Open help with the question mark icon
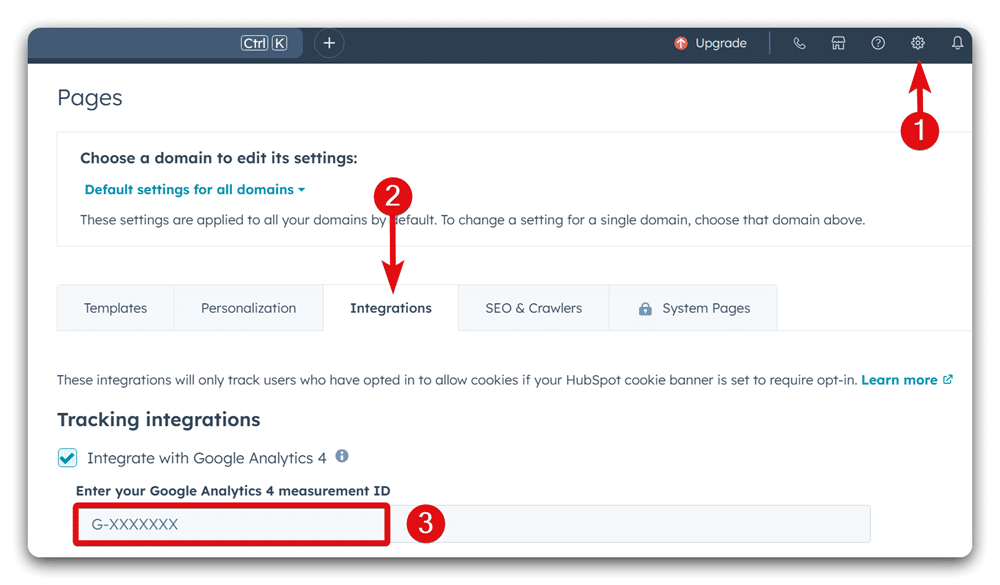This screenshot has height=585, width=1000. [877, 43]
